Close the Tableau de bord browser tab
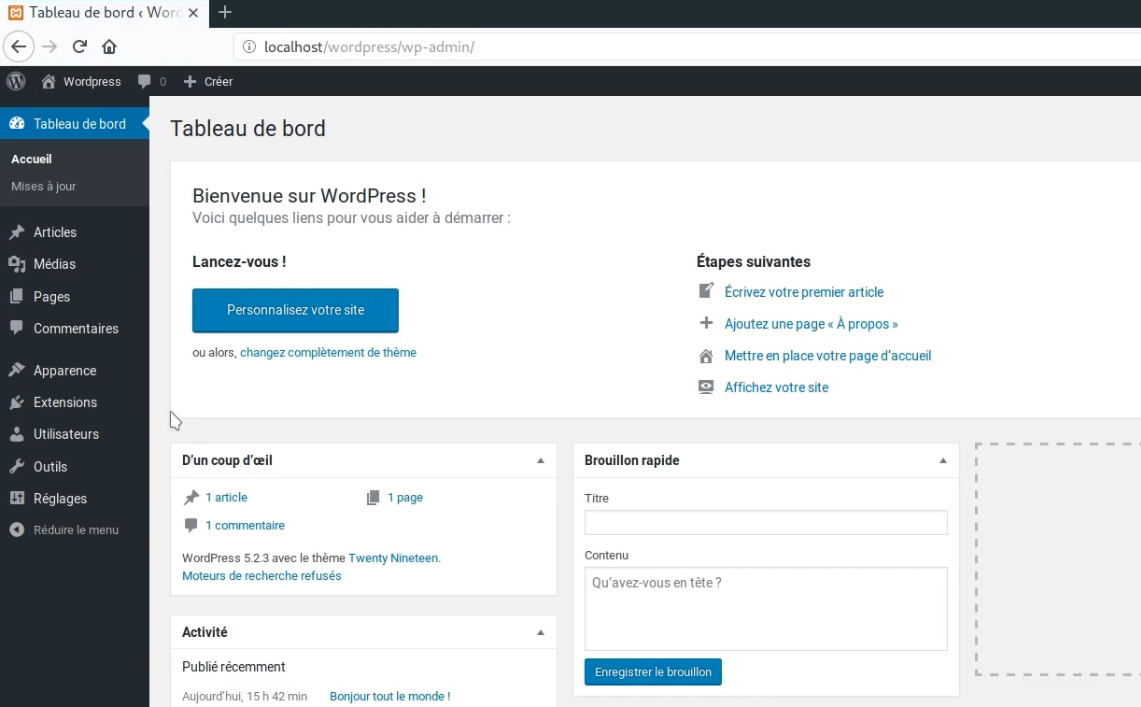The width and height of the screenshot is (1141, 707). 193,12
